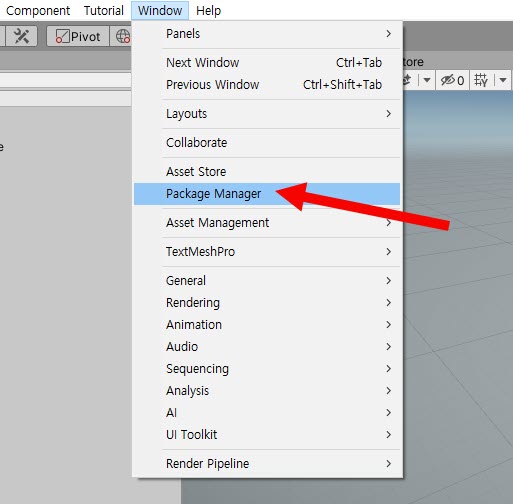Select Next Window menu entry
Screen dimensions: 513x504
pos(267,63)
